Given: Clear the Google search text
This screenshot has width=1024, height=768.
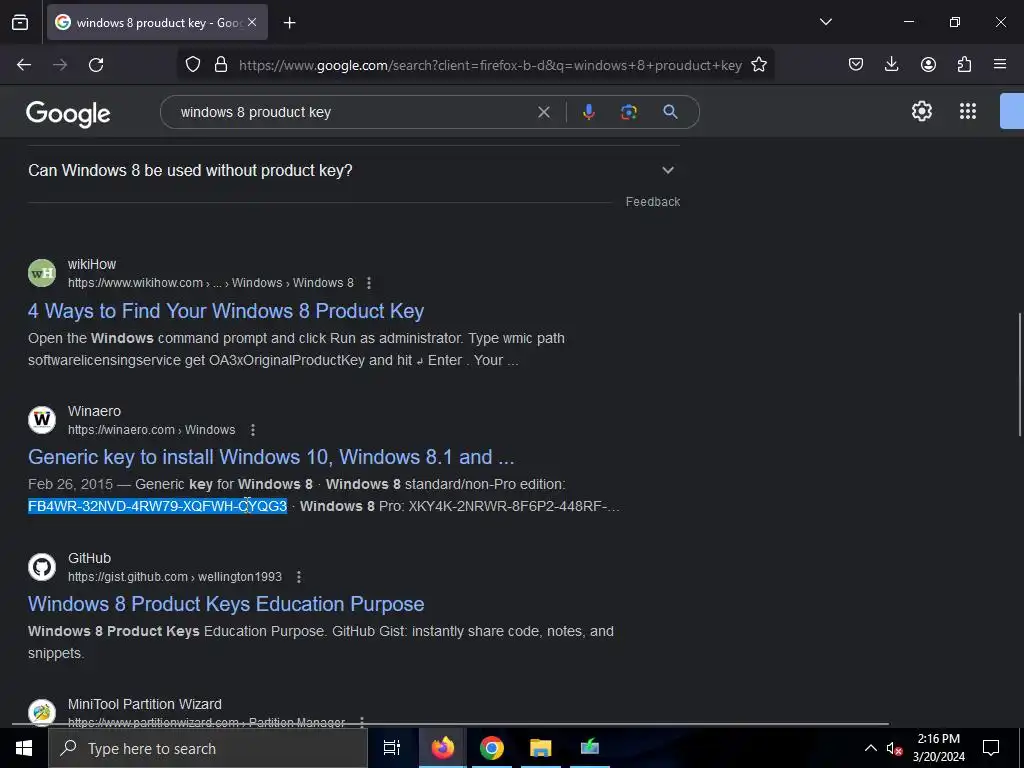Looking at the screenshot, I should click(x=543, y=112).
